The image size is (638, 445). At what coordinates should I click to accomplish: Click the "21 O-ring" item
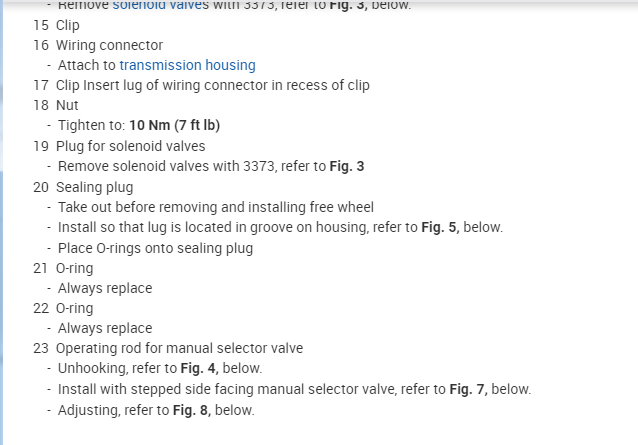coord(63,268)
